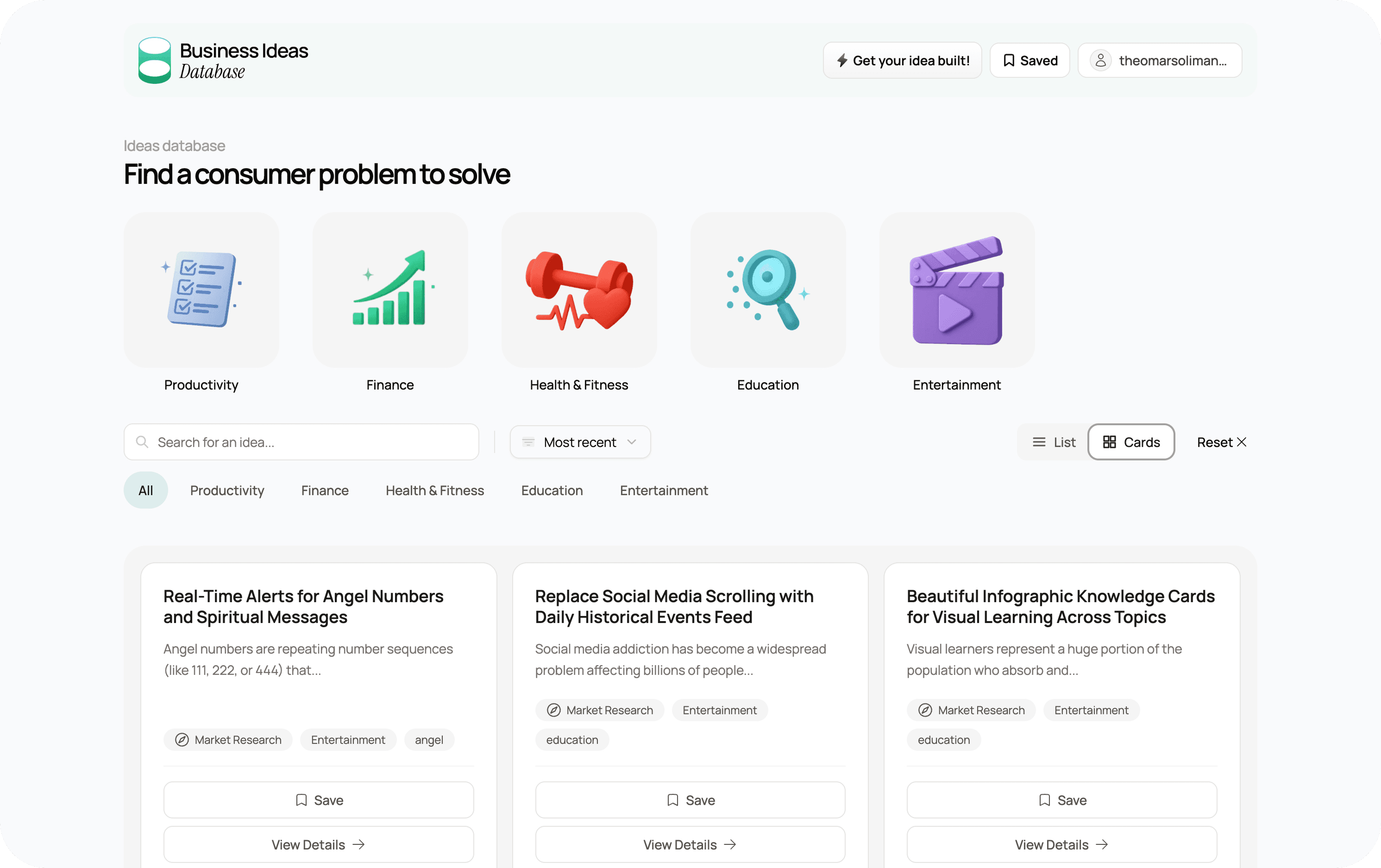This screenshot has width=1381, height=868.
Task: Open the Most recent sort dropdown
Action: click(580, 442)
